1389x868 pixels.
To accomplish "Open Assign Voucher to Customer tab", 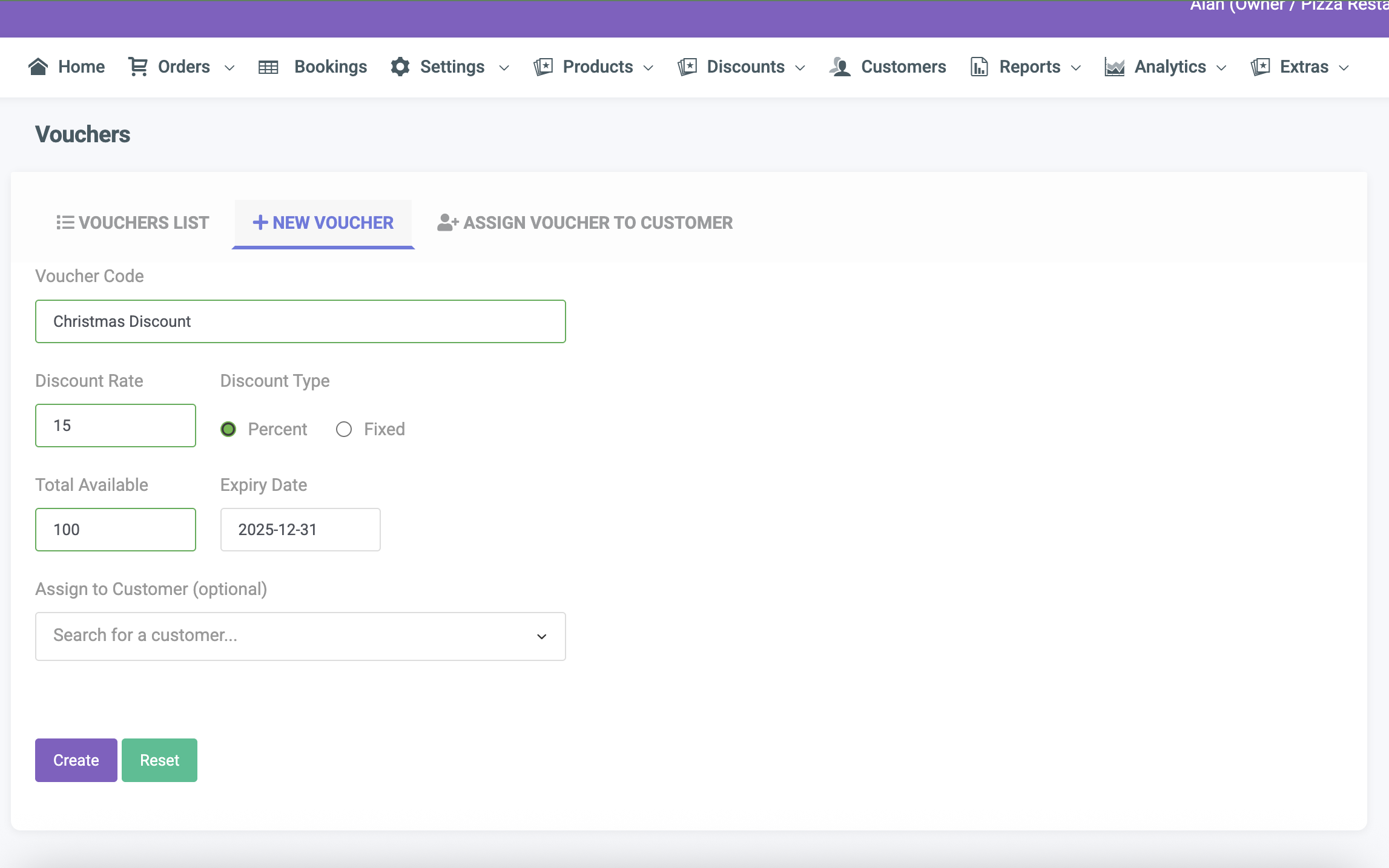I will pos(585,223).
